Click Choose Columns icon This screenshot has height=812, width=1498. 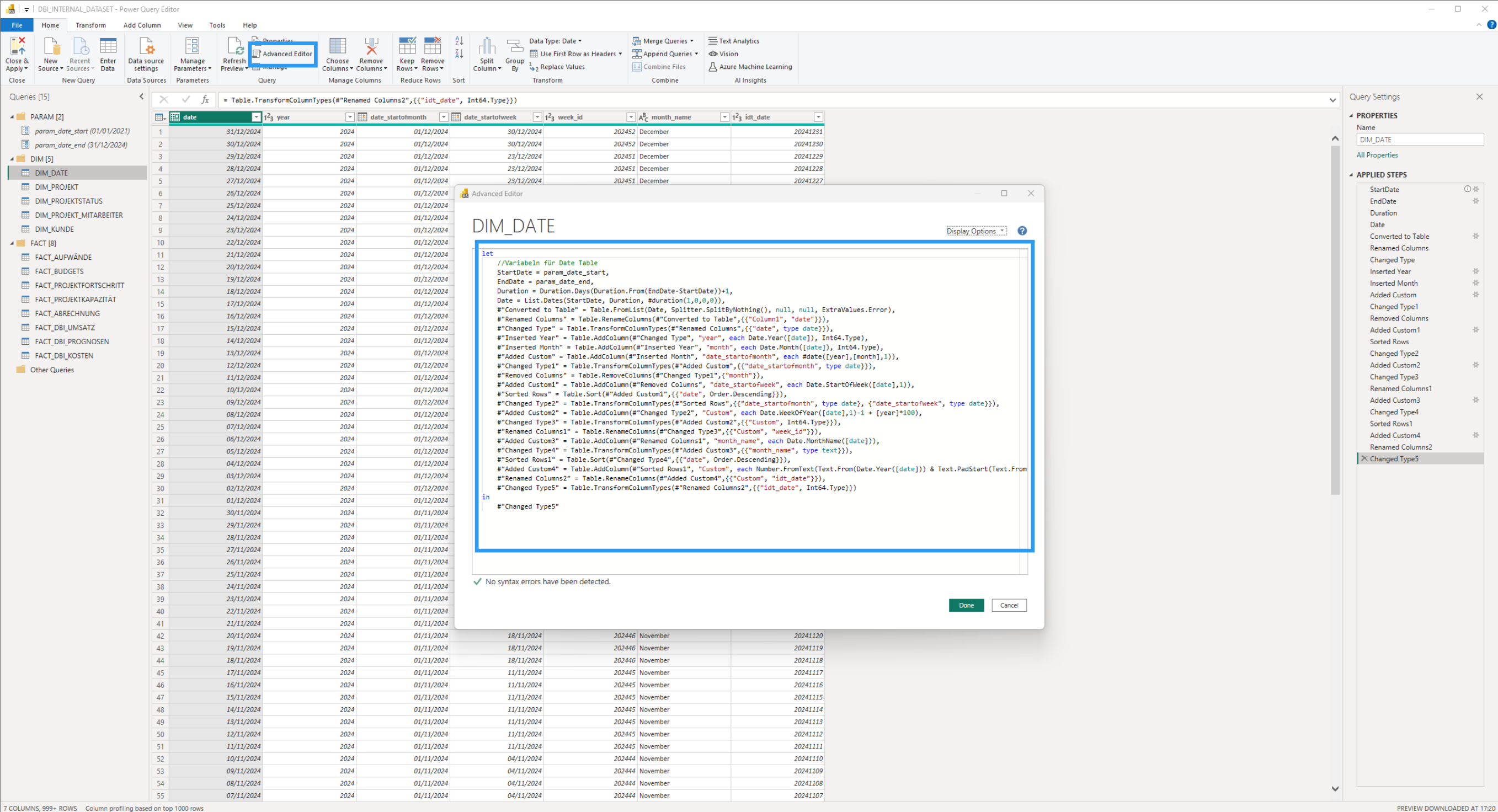337,46
